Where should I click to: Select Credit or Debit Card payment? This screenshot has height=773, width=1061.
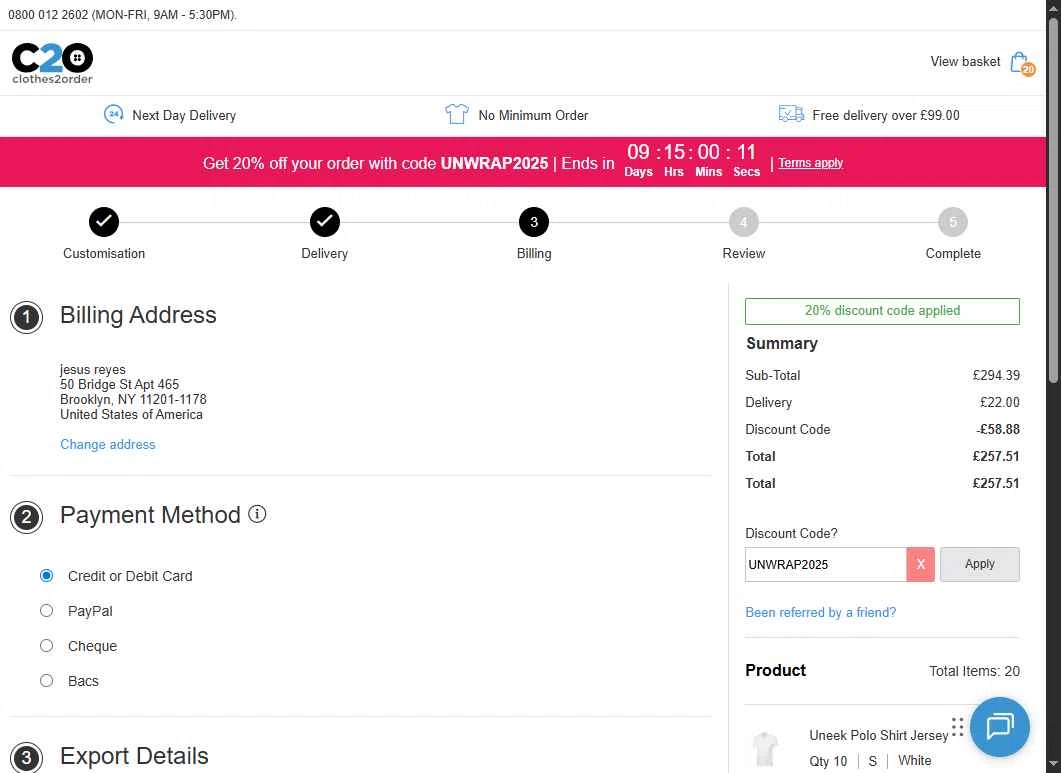coord(46,576)
